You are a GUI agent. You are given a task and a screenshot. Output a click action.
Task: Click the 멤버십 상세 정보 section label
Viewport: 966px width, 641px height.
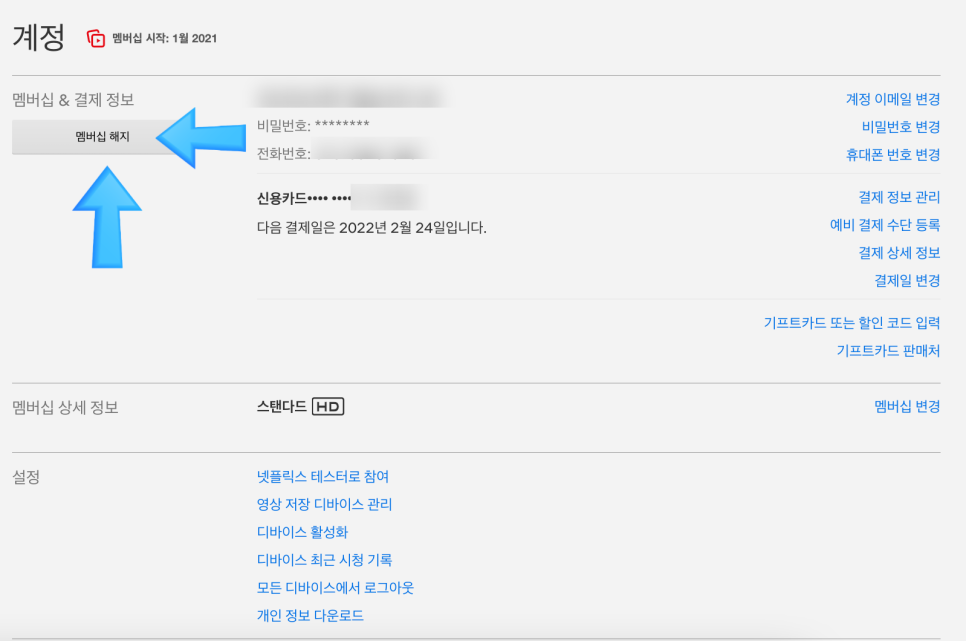pyautogui.click(x=65, y=407)
